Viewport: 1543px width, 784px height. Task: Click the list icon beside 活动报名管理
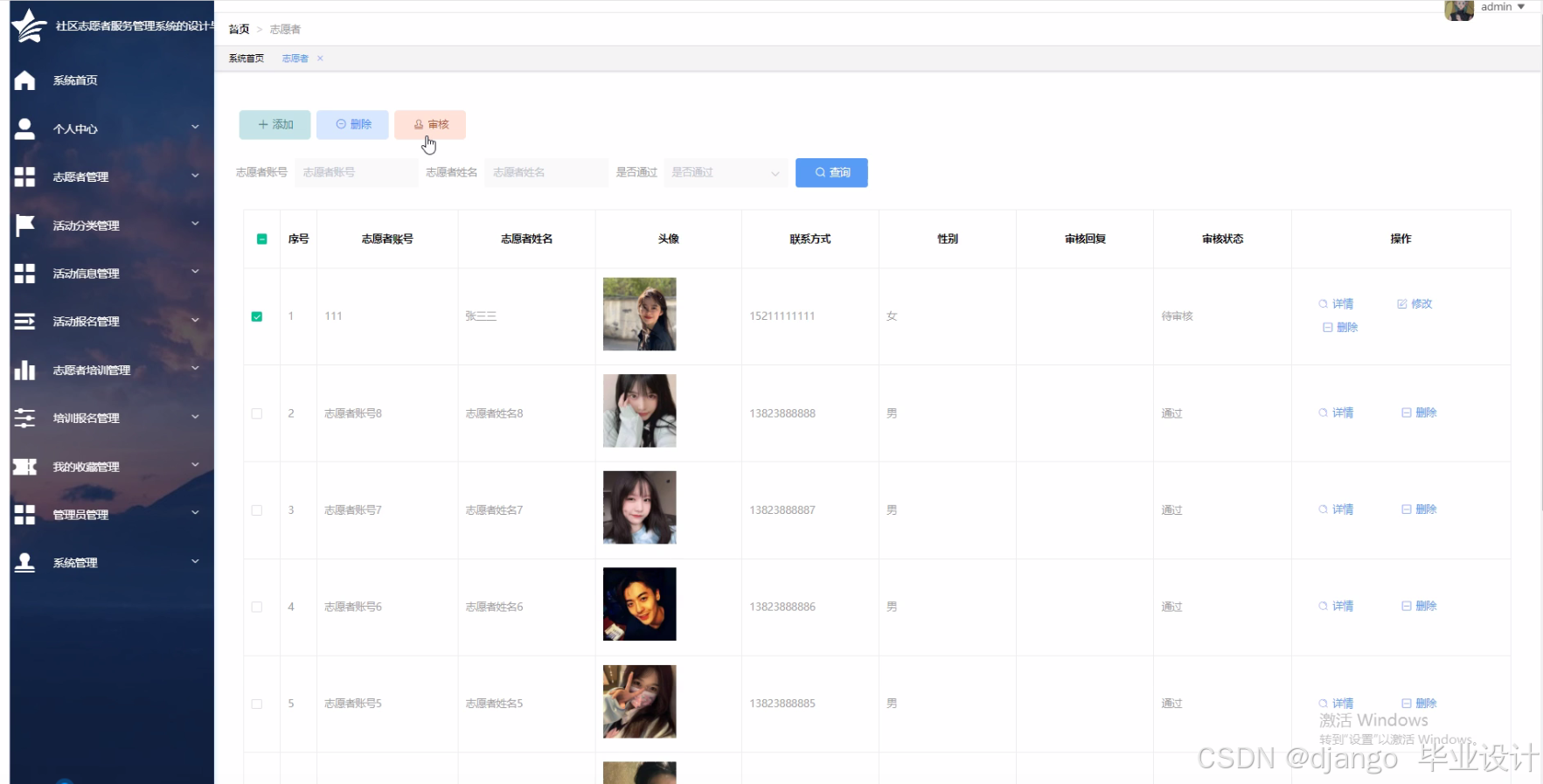24,322
